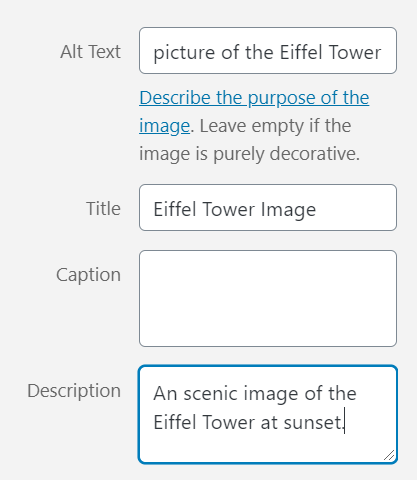Viewport: 417px width, 480px height.
Task: Select the empty Caption textarea
Action: (x=268, y=298)
